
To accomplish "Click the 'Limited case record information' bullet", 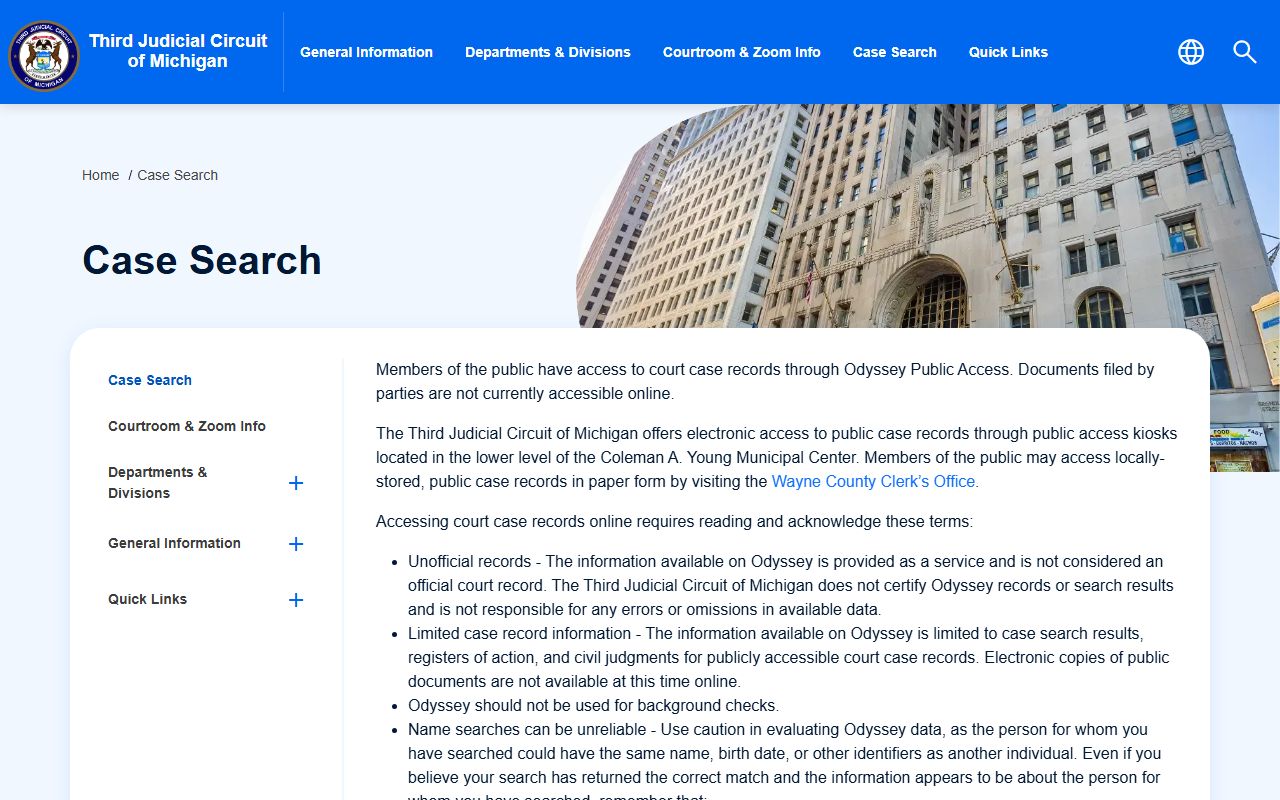I will (x=788, y=657).
